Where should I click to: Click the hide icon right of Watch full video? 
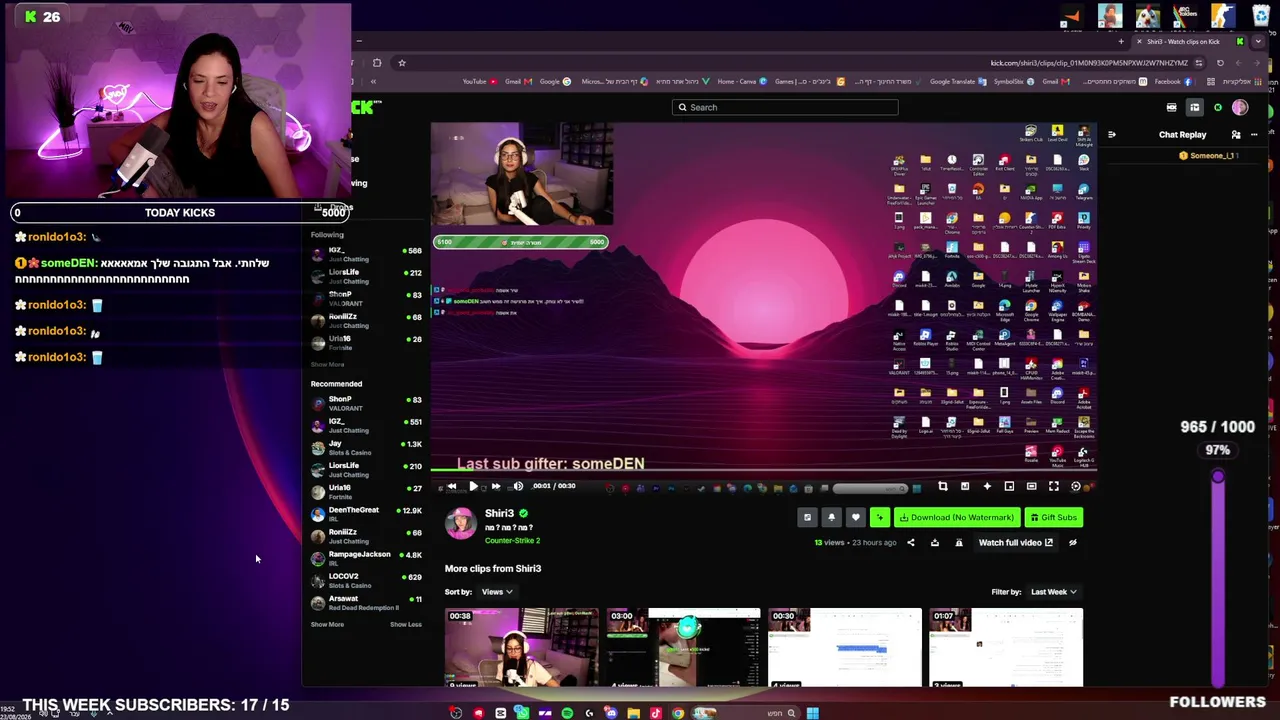coord(1073,543)
